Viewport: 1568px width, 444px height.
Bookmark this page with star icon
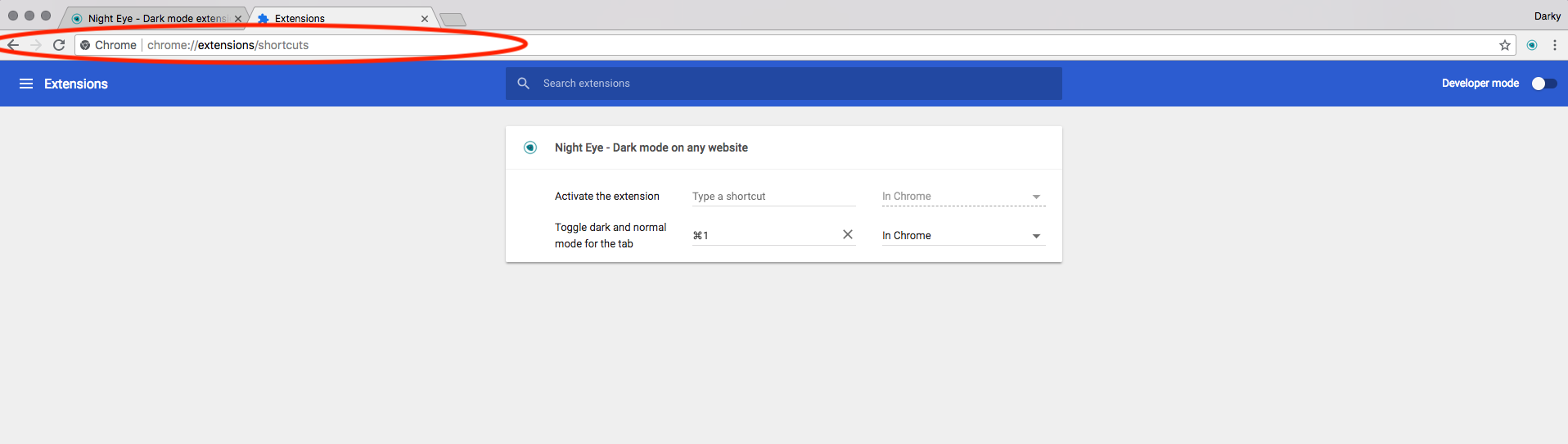[1504, 45]
